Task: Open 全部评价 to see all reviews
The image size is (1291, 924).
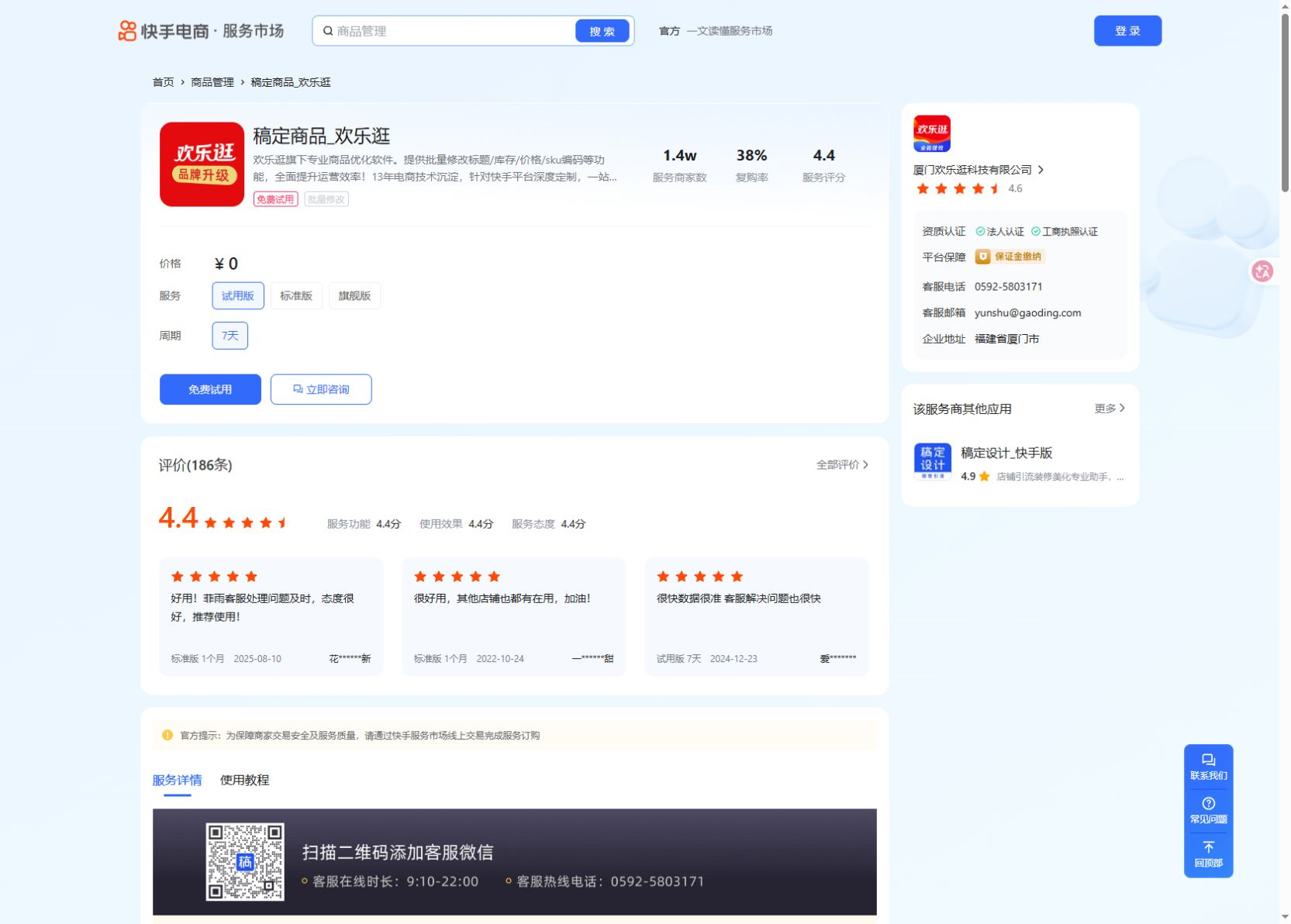Action: [842, 465]
